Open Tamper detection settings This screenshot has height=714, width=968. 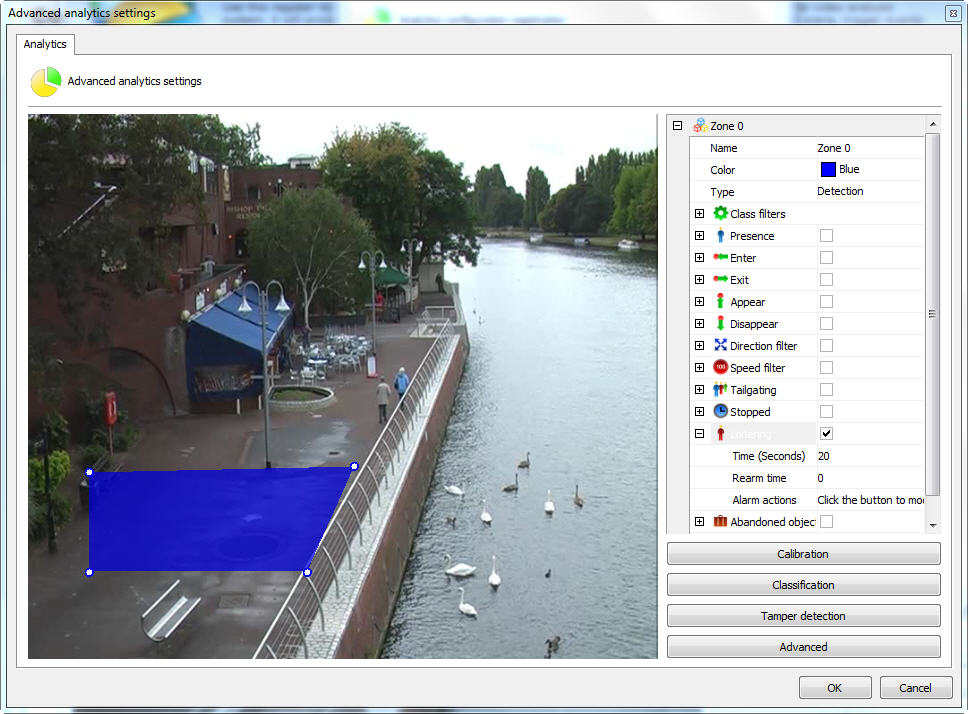tap(803, 615)
